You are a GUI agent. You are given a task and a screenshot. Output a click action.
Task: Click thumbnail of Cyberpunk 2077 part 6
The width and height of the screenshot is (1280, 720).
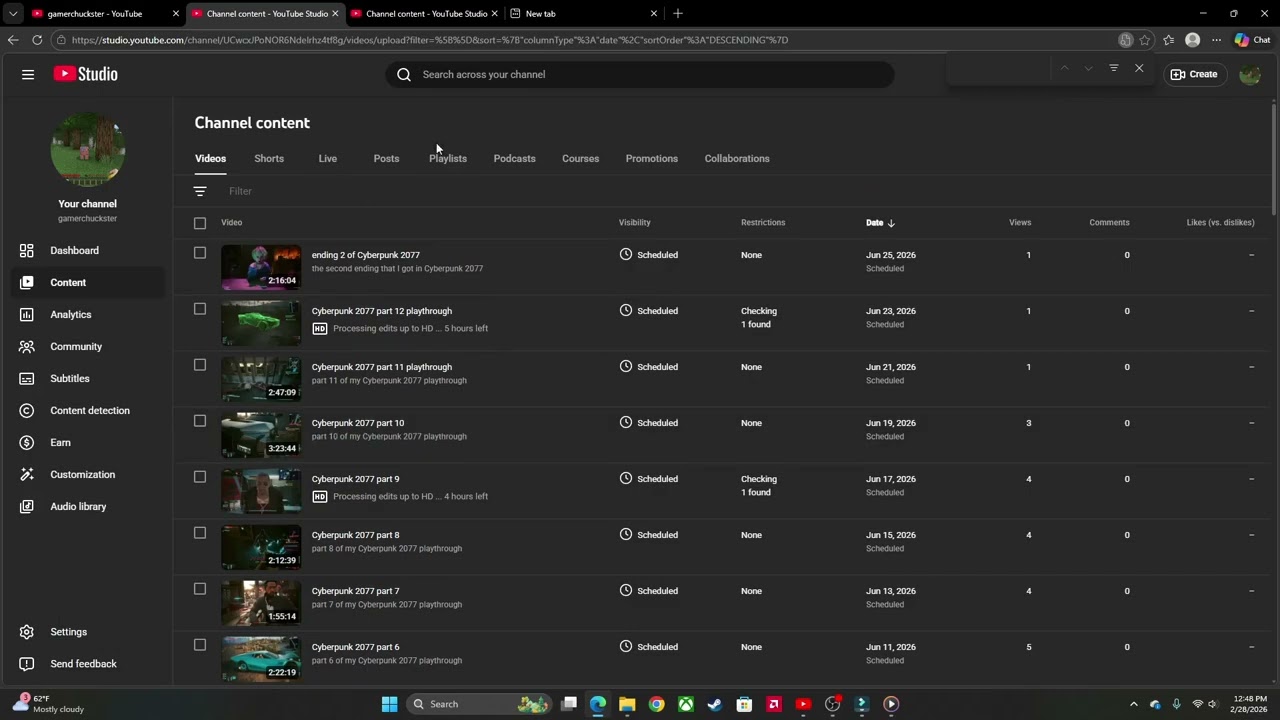pos(261,659)
